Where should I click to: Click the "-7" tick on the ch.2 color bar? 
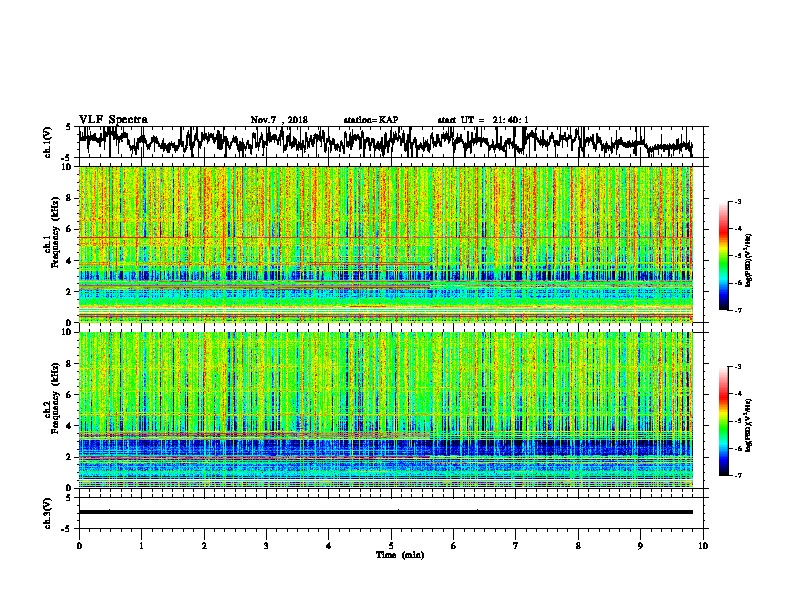[737, 476]
